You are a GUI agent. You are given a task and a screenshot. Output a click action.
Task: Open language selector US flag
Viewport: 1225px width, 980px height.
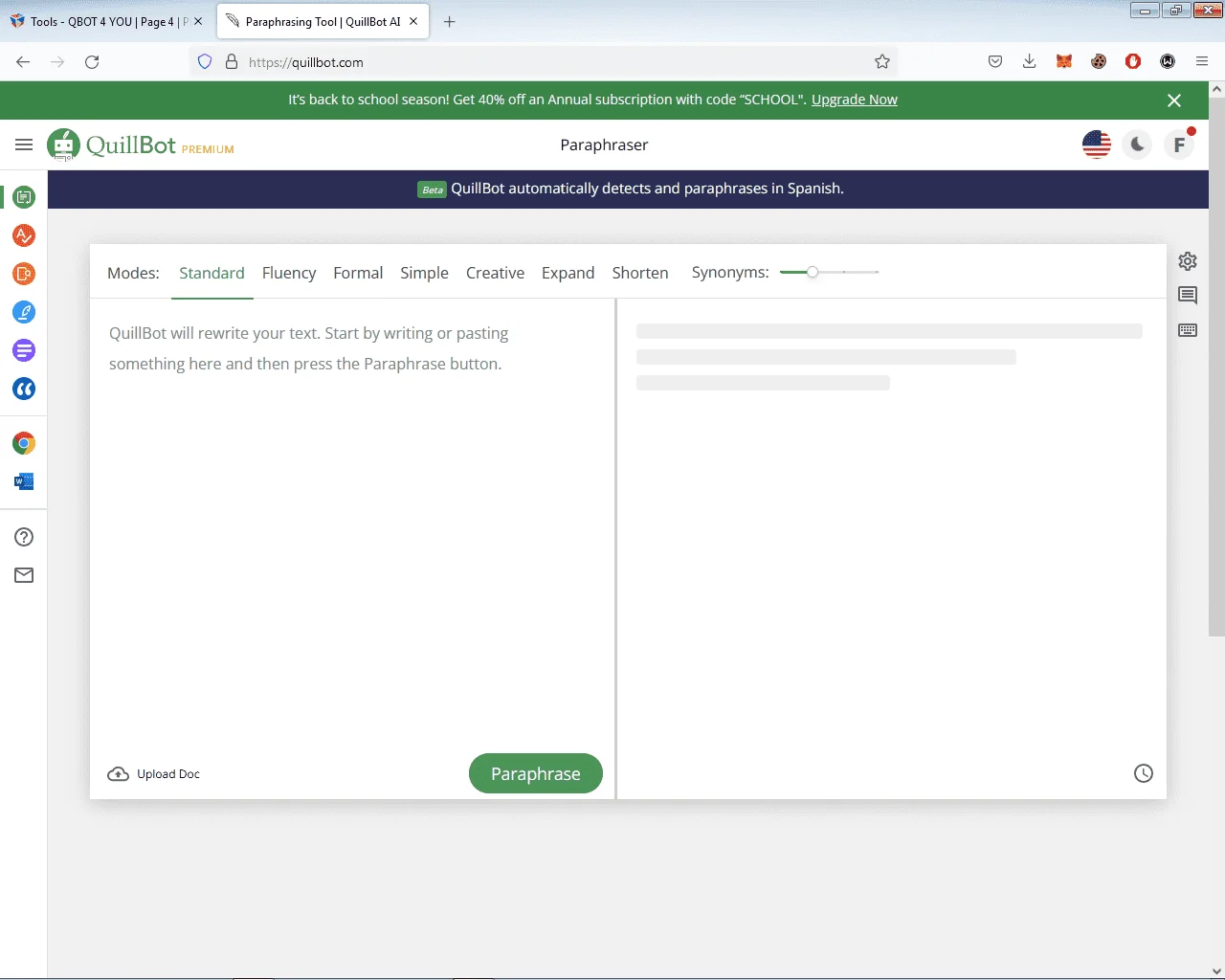pyautogui.click(x=1097, y=145)
